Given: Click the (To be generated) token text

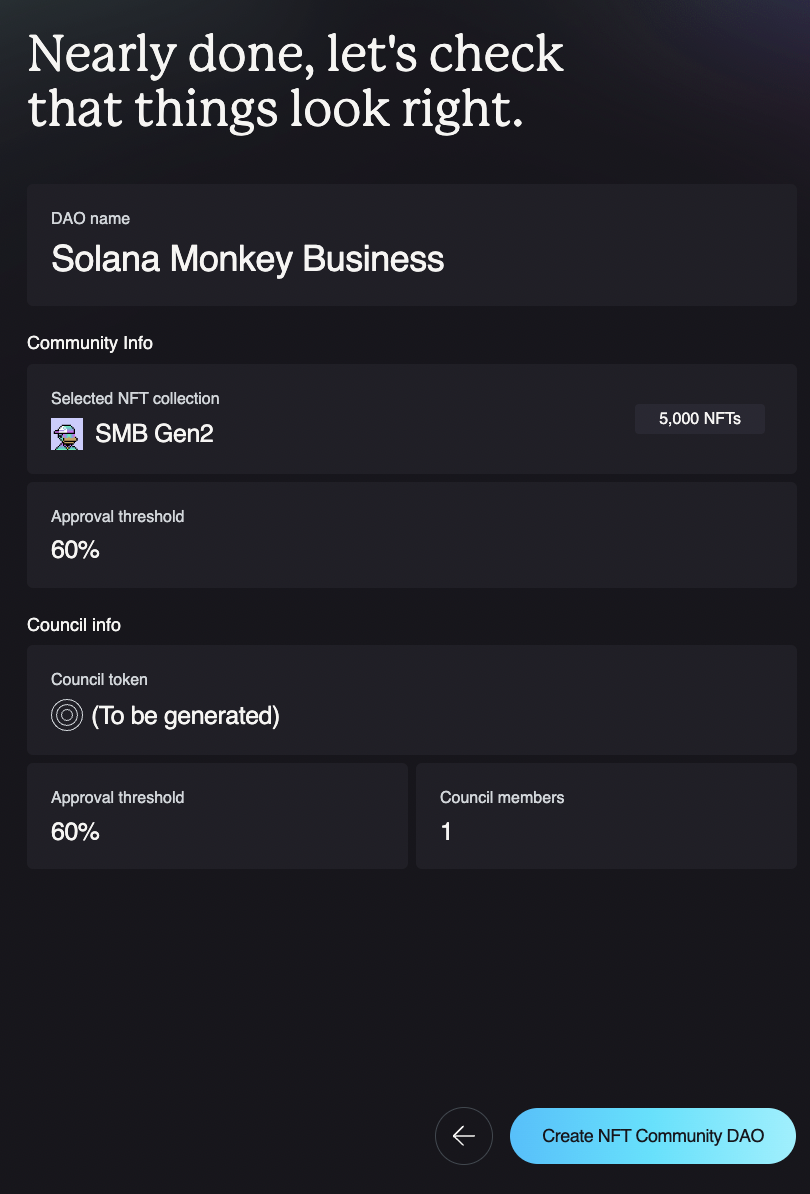Looking at the screenshot, I should click(185, 716).
